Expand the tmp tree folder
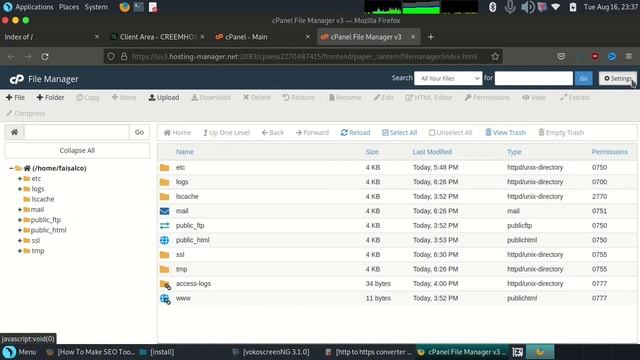The height and width of the screenshot is (360, 640). click(x=20, y=251)
